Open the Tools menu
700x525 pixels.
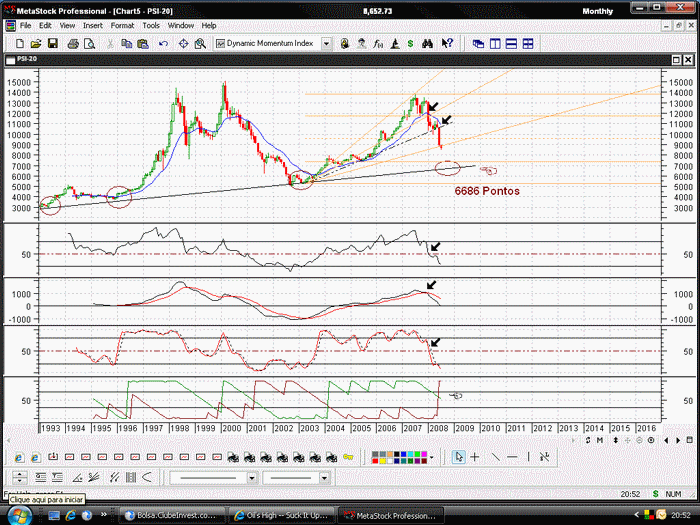click(x=151, y=25)
